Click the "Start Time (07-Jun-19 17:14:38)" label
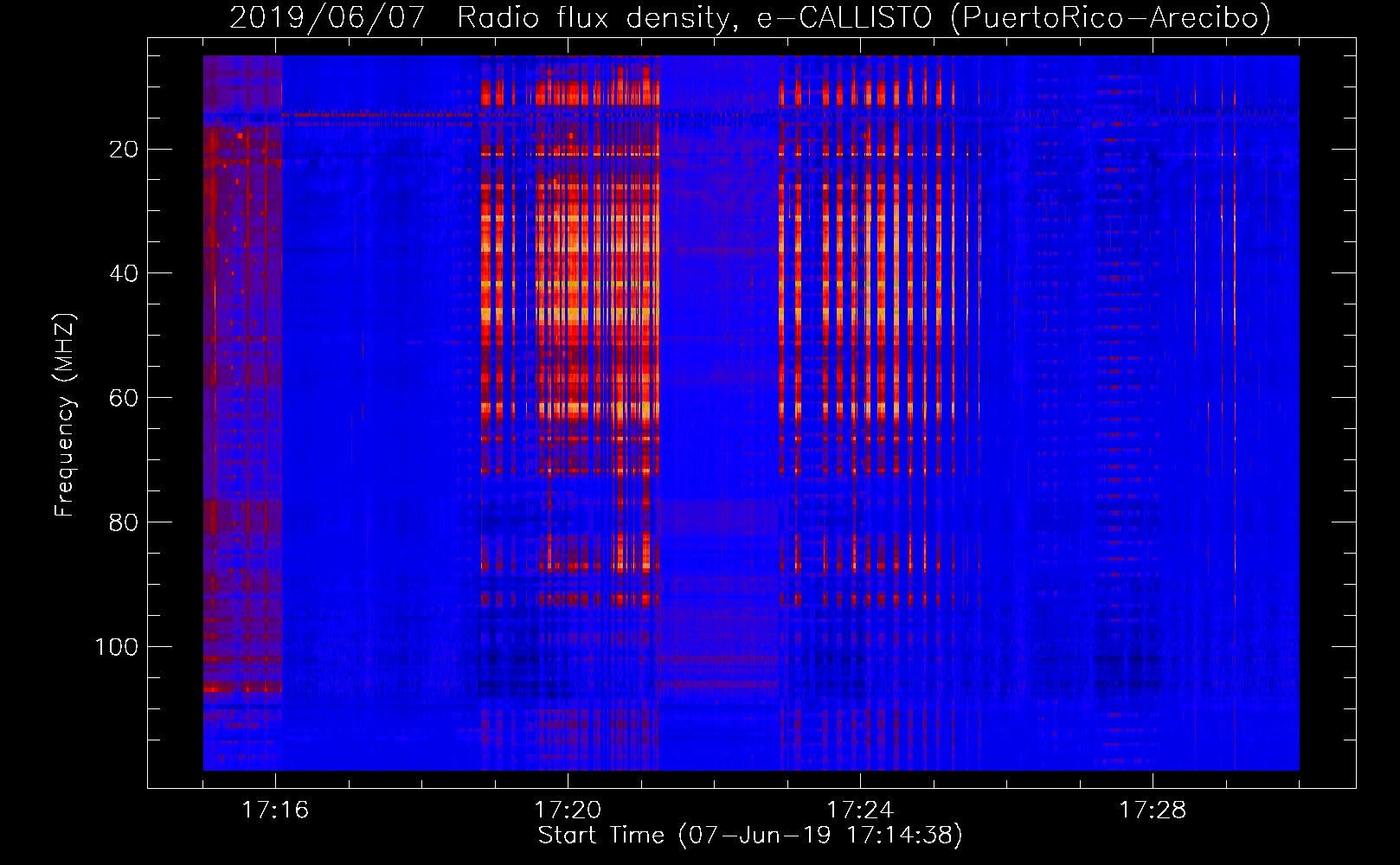 (750, 836)
